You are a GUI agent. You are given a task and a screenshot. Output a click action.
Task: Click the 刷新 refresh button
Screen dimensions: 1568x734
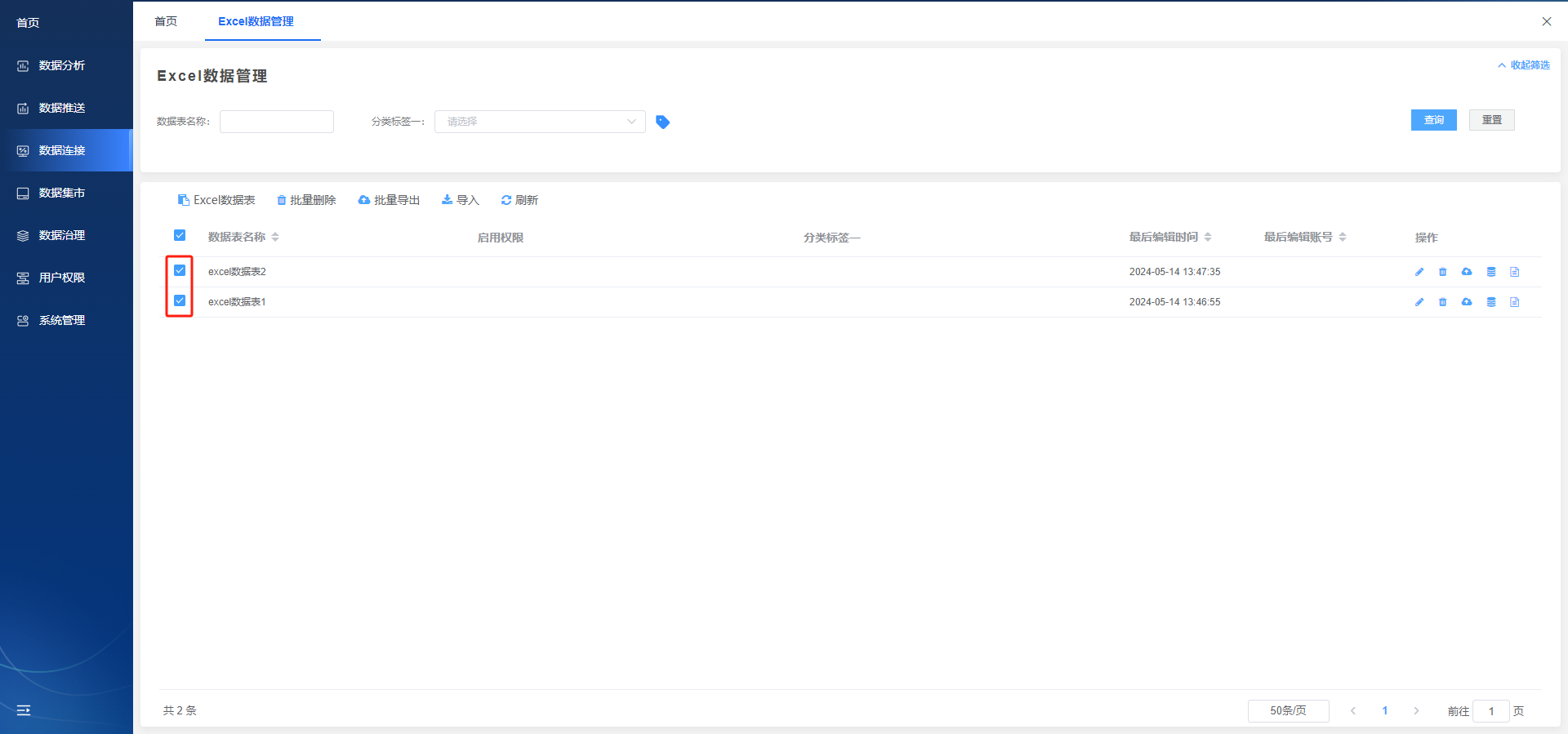[x=519, y=200]
